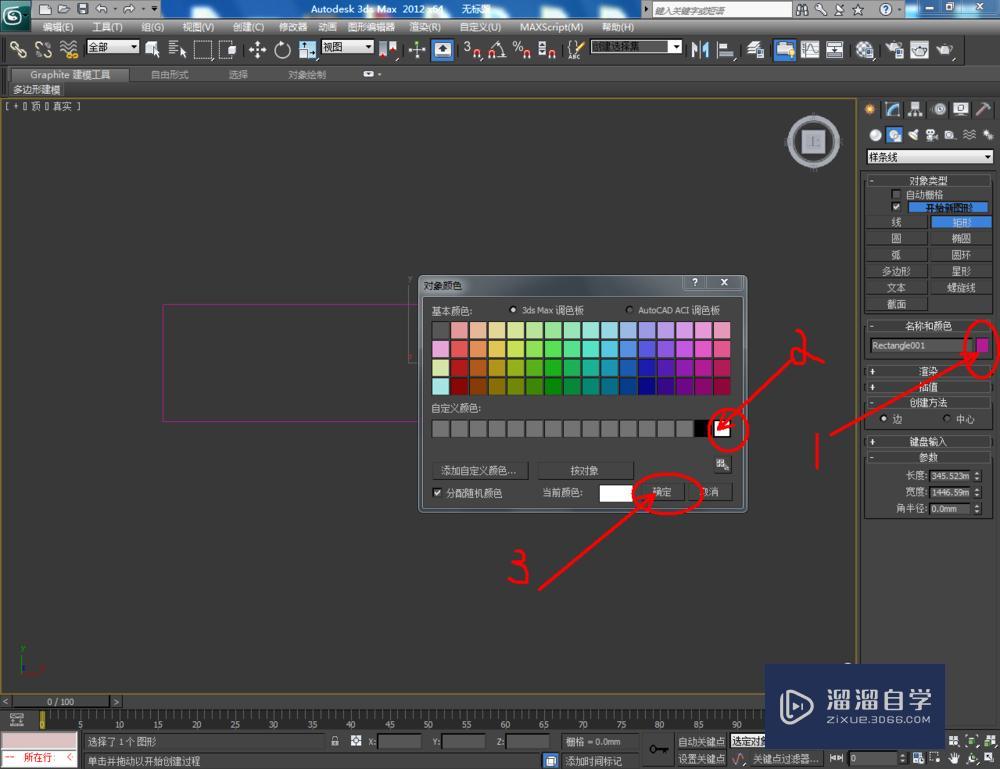Screen dimensions: 1000x769
Task: Open Render Setup dialog icon
Action: point(894,50)
